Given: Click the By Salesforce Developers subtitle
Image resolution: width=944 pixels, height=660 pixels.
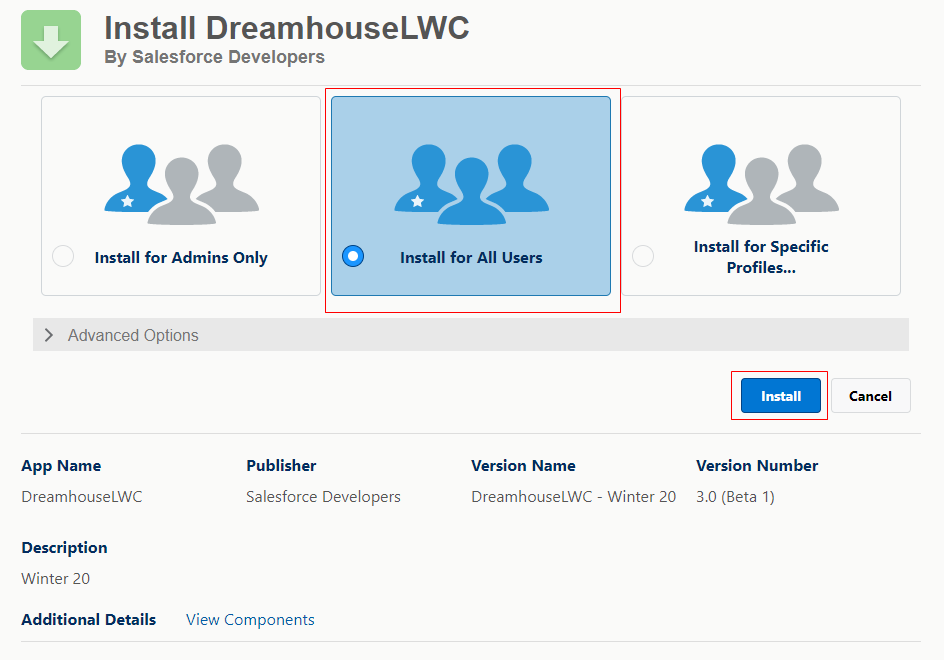Looking at the screenshot, I should tap(214, 57).
